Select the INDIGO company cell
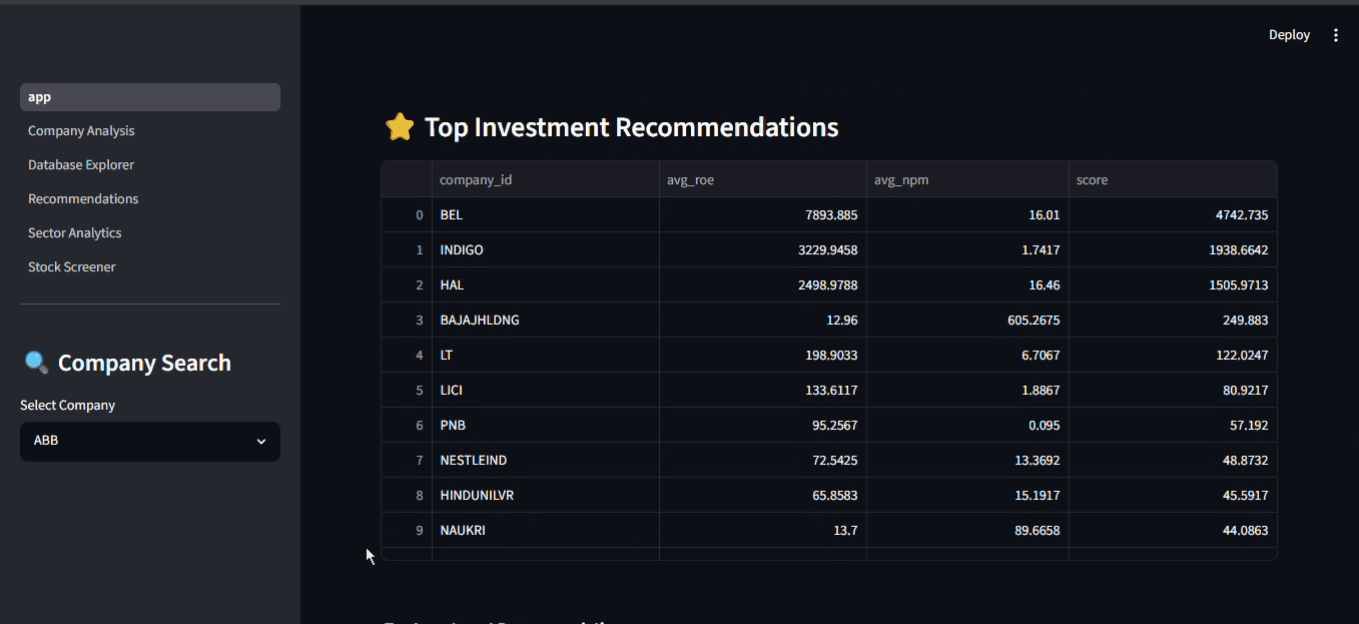This screenshot has height=624, width=1359. 545,250
